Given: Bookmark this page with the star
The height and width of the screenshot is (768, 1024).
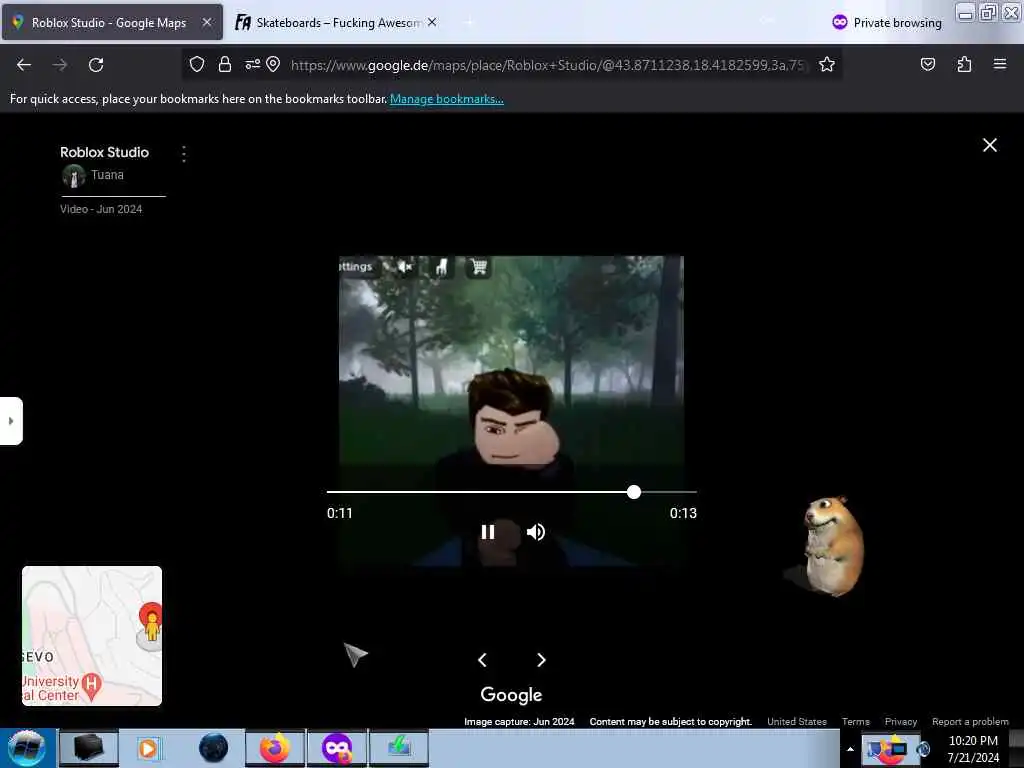Looking at the screenshot, I should (827, 64).
